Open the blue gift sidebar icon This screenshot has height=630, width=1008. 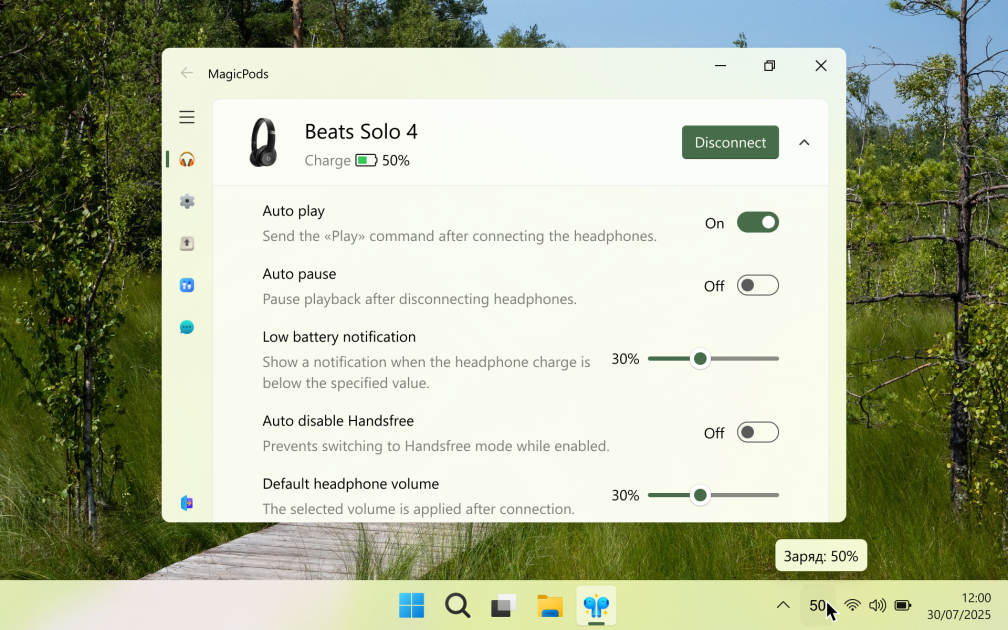point(186,285)
